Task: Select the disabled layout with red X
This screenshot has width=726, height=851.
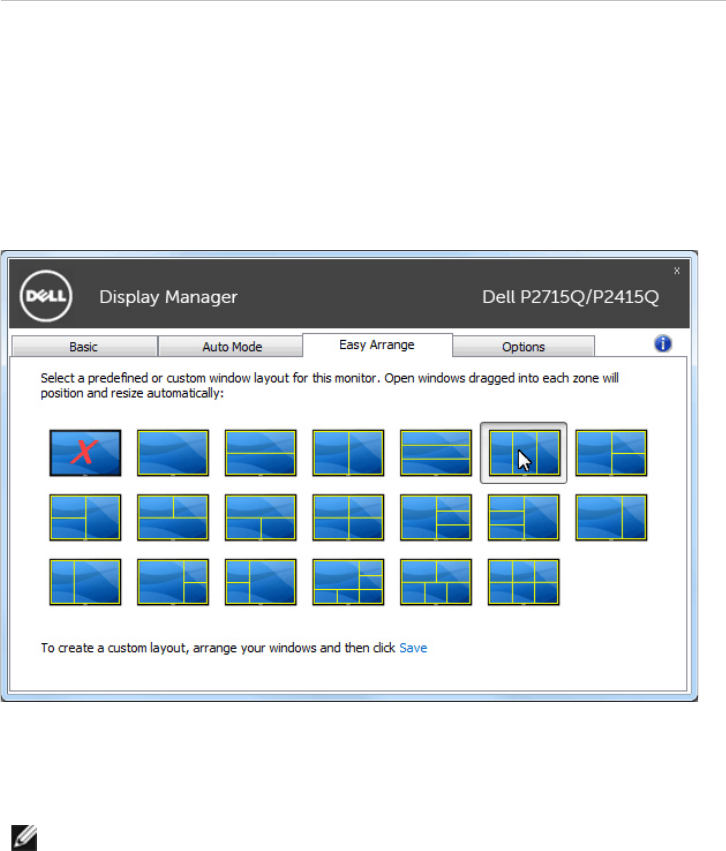Action: point(85,453)
